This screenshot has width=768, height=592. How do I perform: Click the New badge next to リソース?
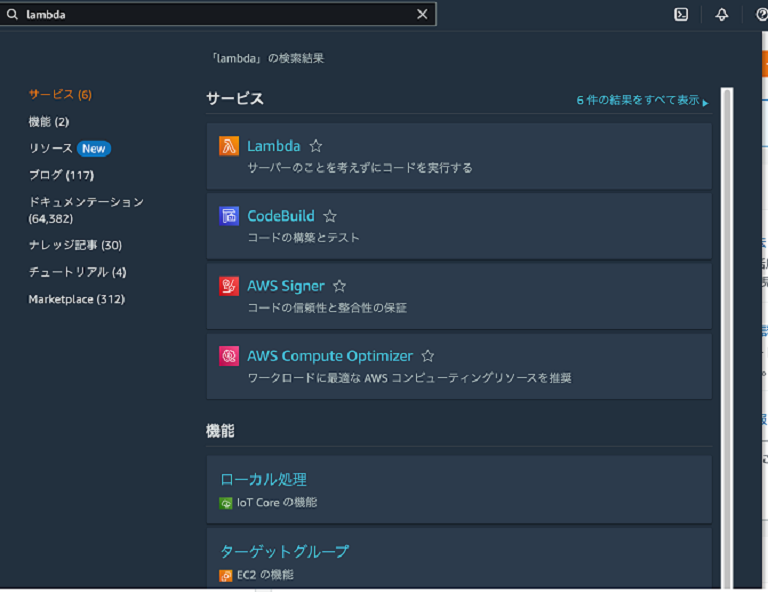point(94,148)
